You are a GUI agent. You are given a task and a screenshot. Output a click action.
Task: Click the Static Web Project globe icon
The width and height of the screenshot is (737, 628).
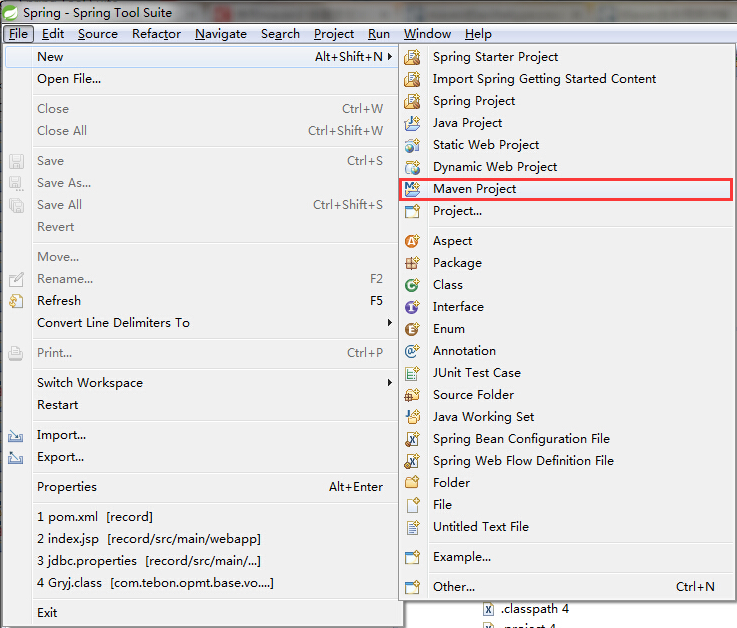pyautogui.click(x=412, y=145)
